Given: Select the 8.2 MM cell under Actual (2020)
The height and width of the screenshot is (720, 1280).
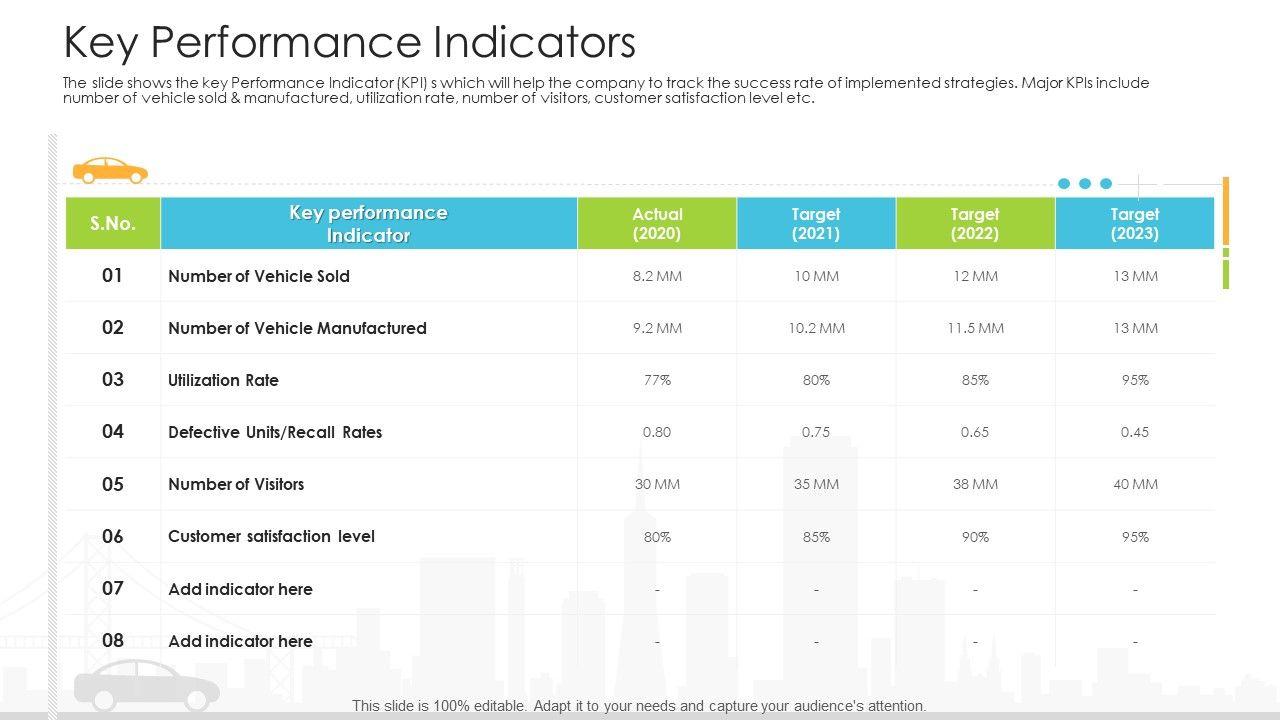Looking at the screenshot, I should (x=657, y=276).
